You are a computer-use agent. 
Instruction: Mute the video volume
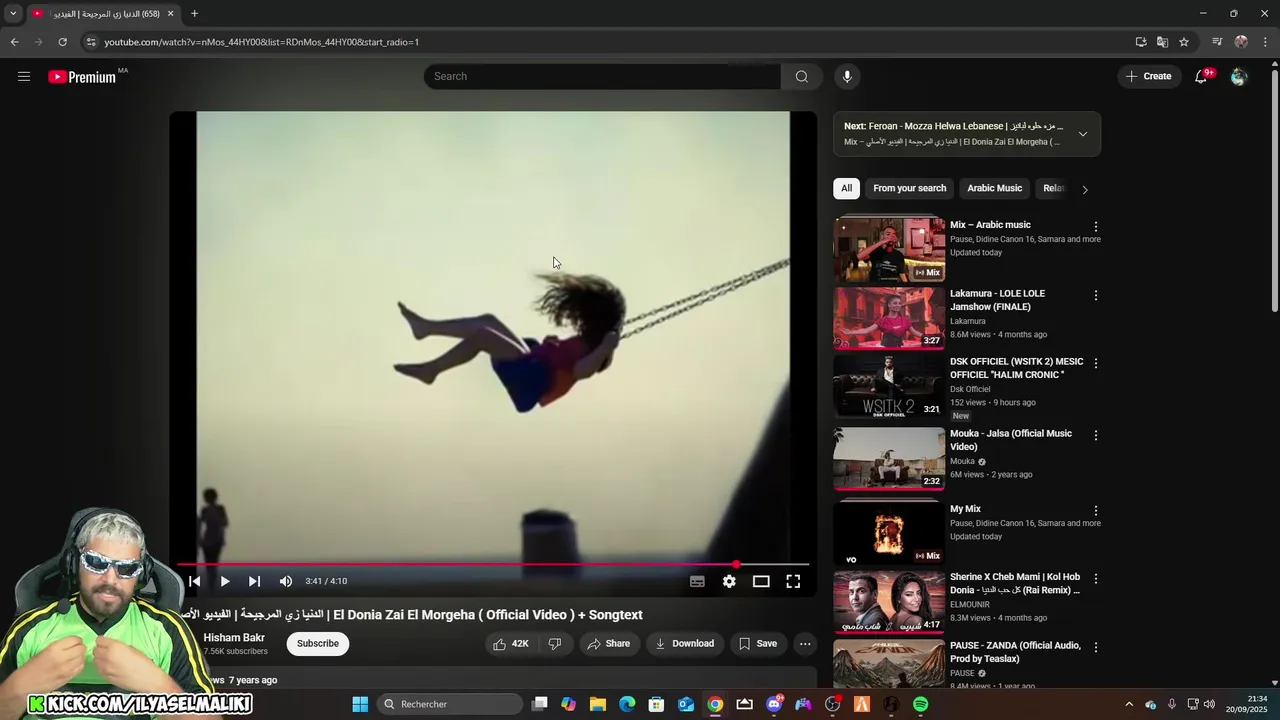(x=286, y=581)
